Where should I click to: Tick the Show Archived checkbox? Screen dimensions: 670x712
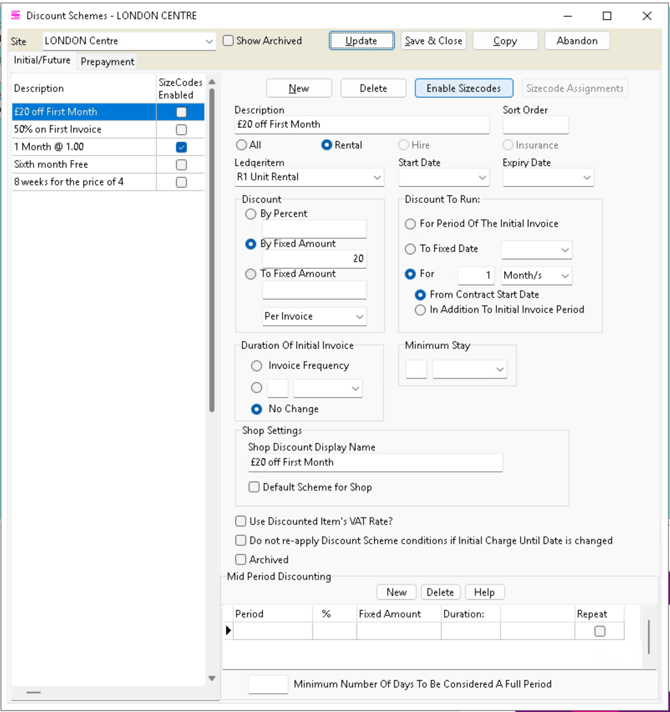[228, 40]
